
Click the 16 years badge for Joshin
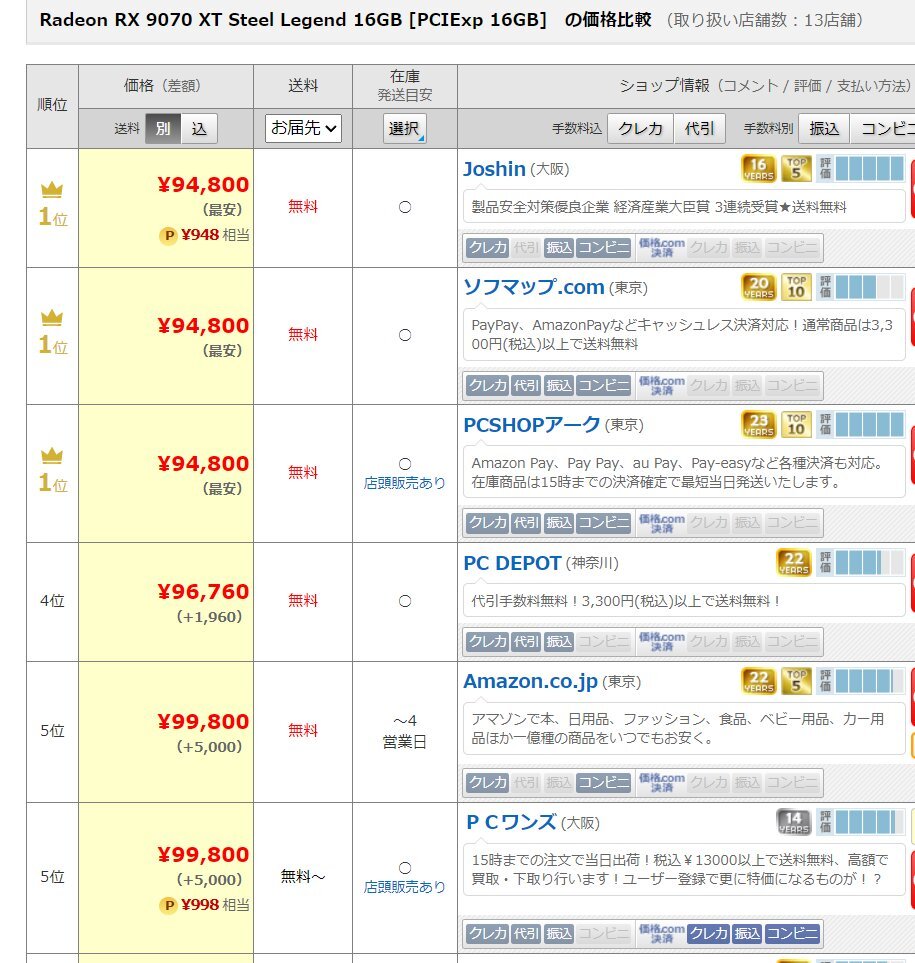[758, 168]
